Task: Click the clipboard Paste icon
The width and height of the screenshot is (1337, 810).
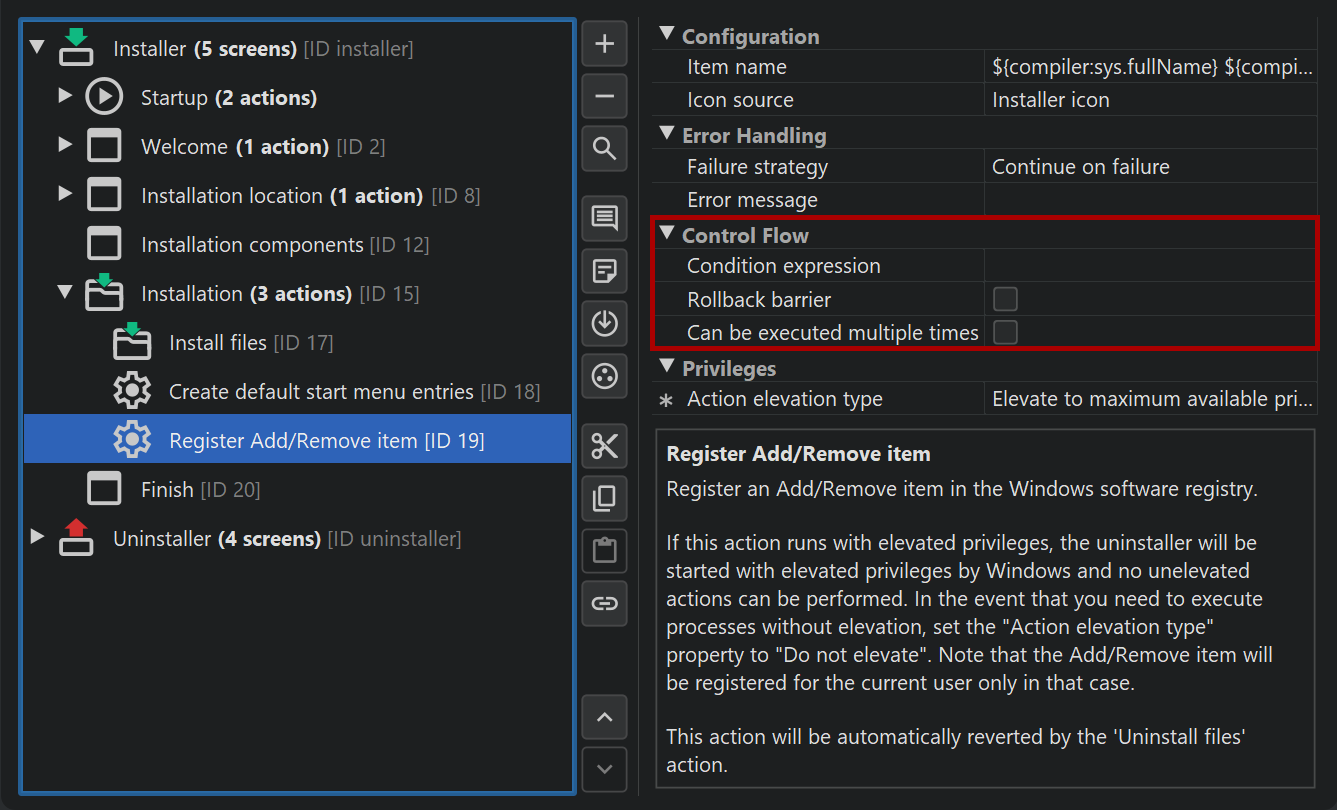Action: coord(604,550)
